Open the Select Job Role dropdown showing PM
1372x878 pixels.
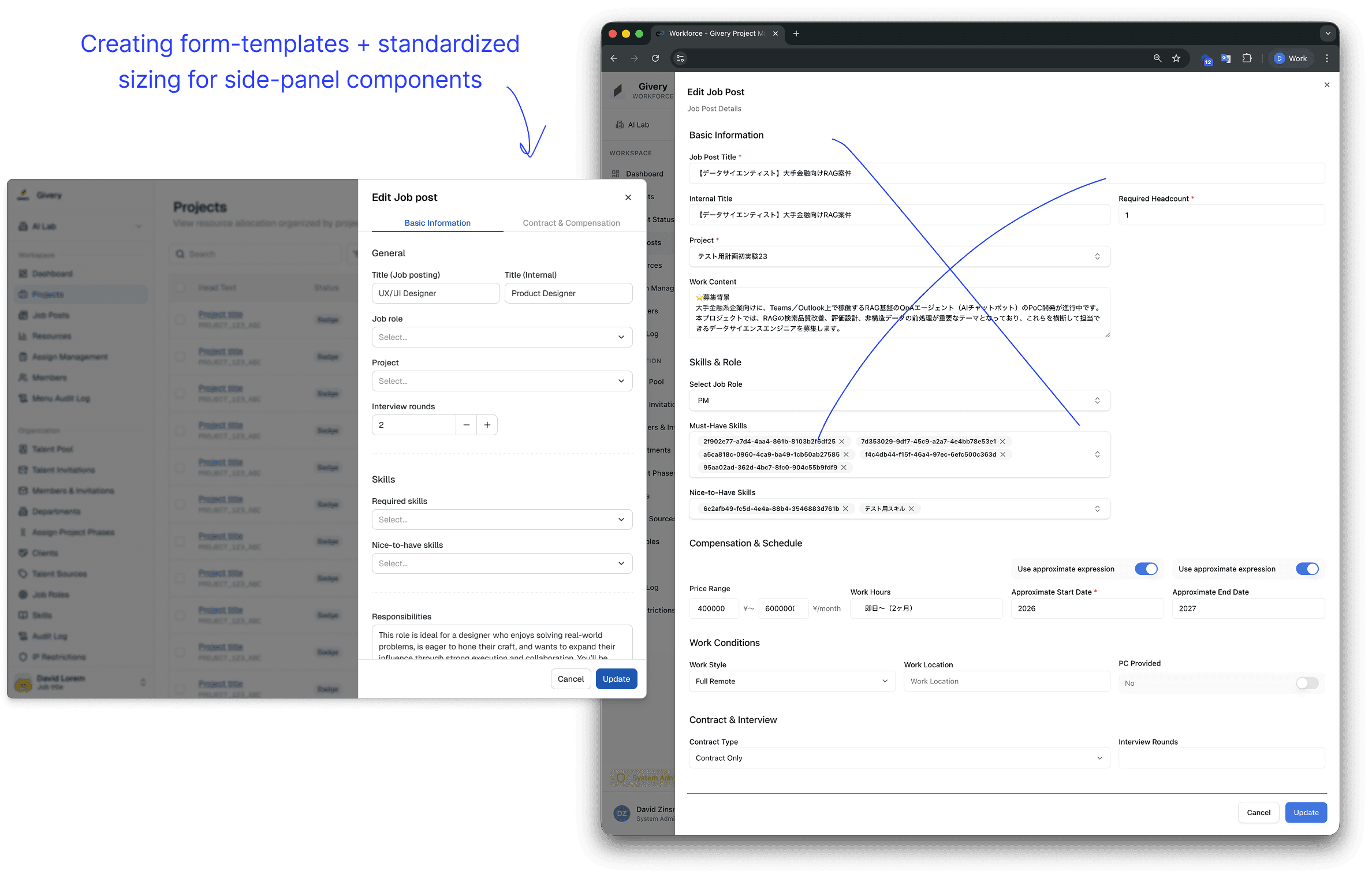900,401
